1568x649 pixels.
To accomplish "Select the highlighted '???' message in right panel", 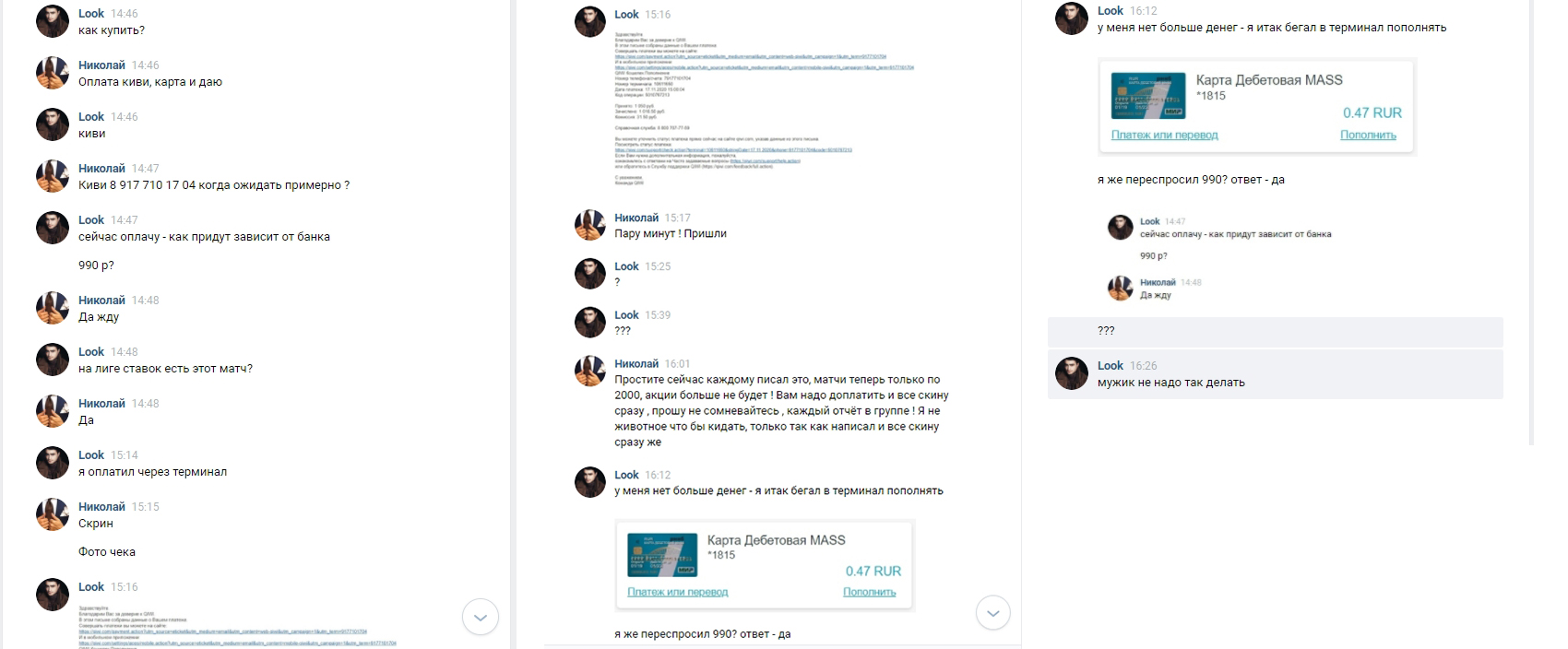I will point(1275,331).
